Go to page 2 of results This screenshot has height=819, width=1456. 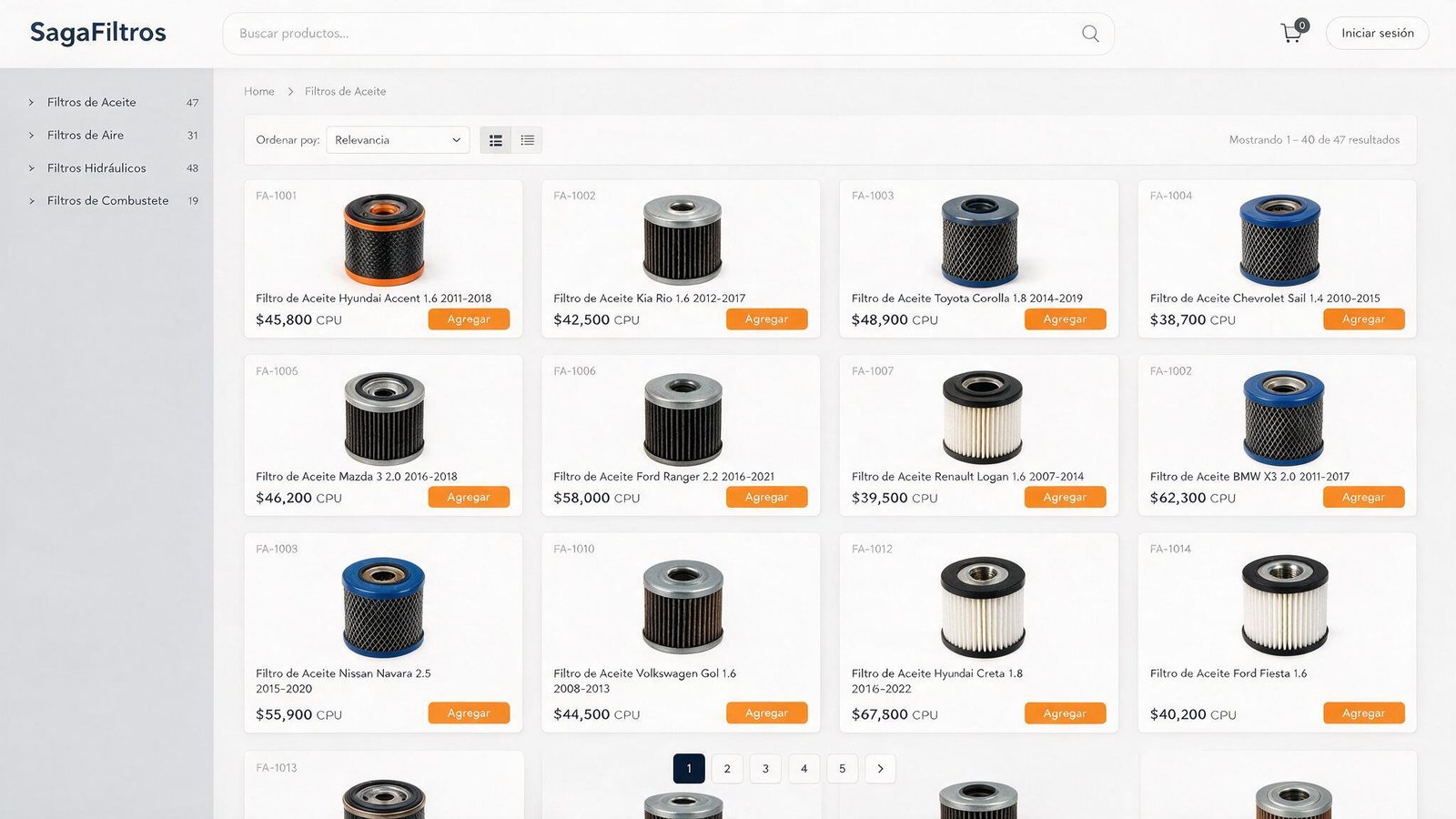[x=727, y=769]
